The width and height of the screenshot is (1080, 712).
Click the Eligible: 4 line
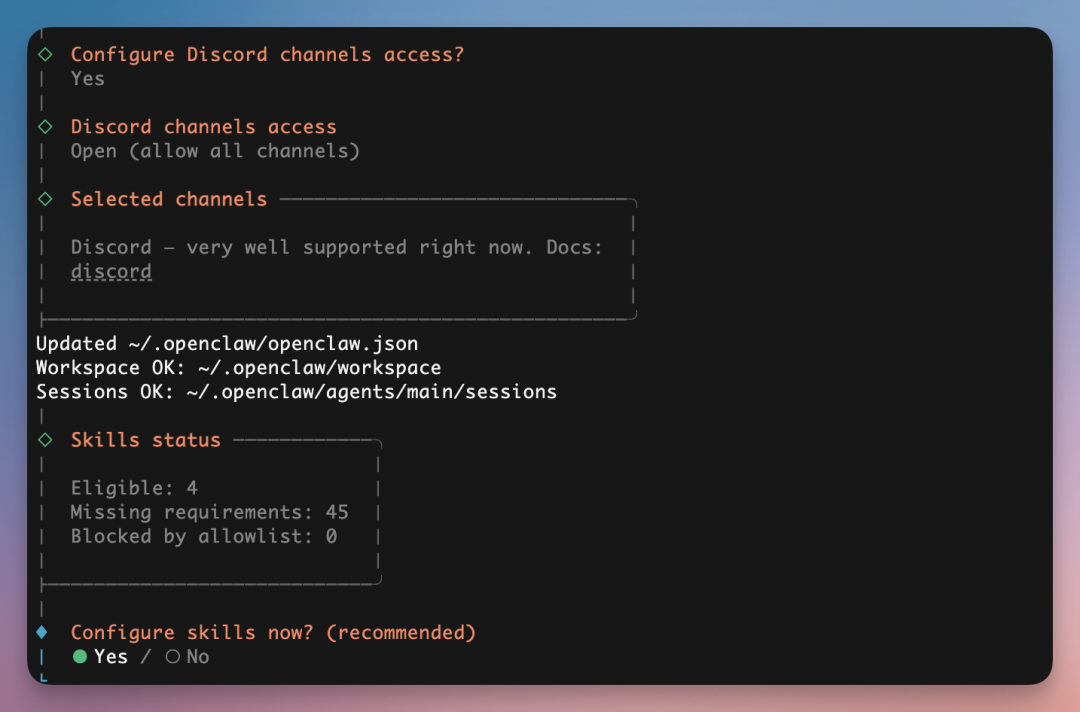click(x=134, y=488)
